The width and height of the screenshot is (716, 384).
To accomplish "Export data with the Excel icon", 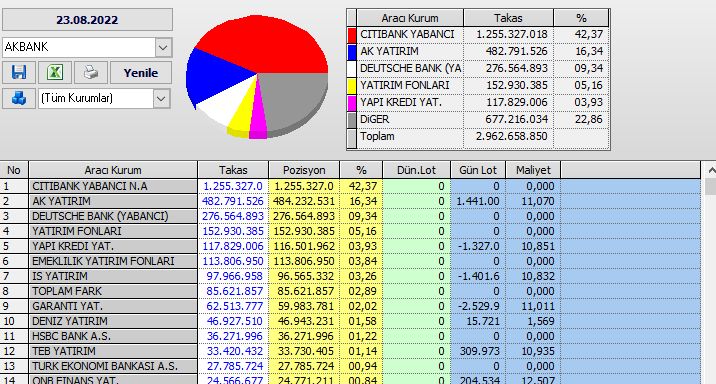I will pyautogui.click(x=55, y=73).
